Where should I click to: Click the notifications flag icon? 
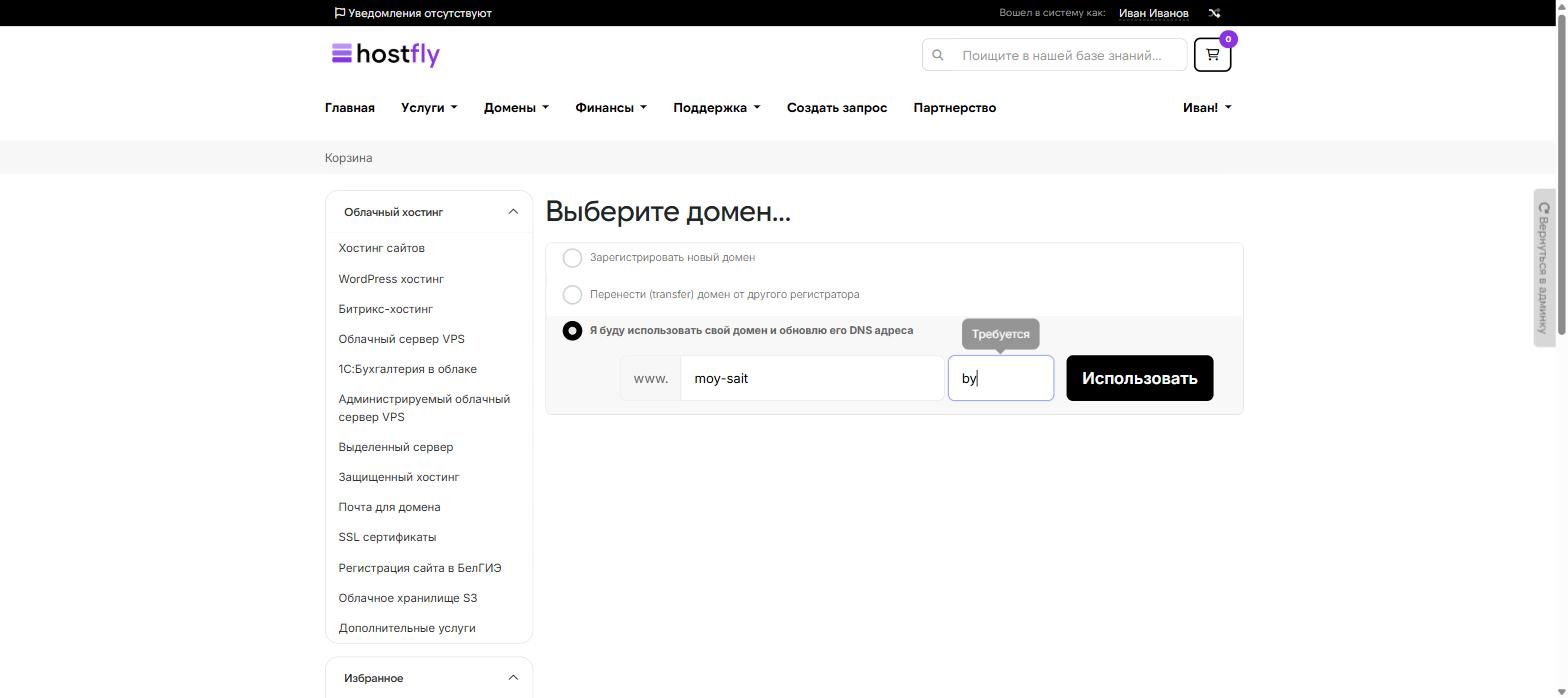pos(340,13)
